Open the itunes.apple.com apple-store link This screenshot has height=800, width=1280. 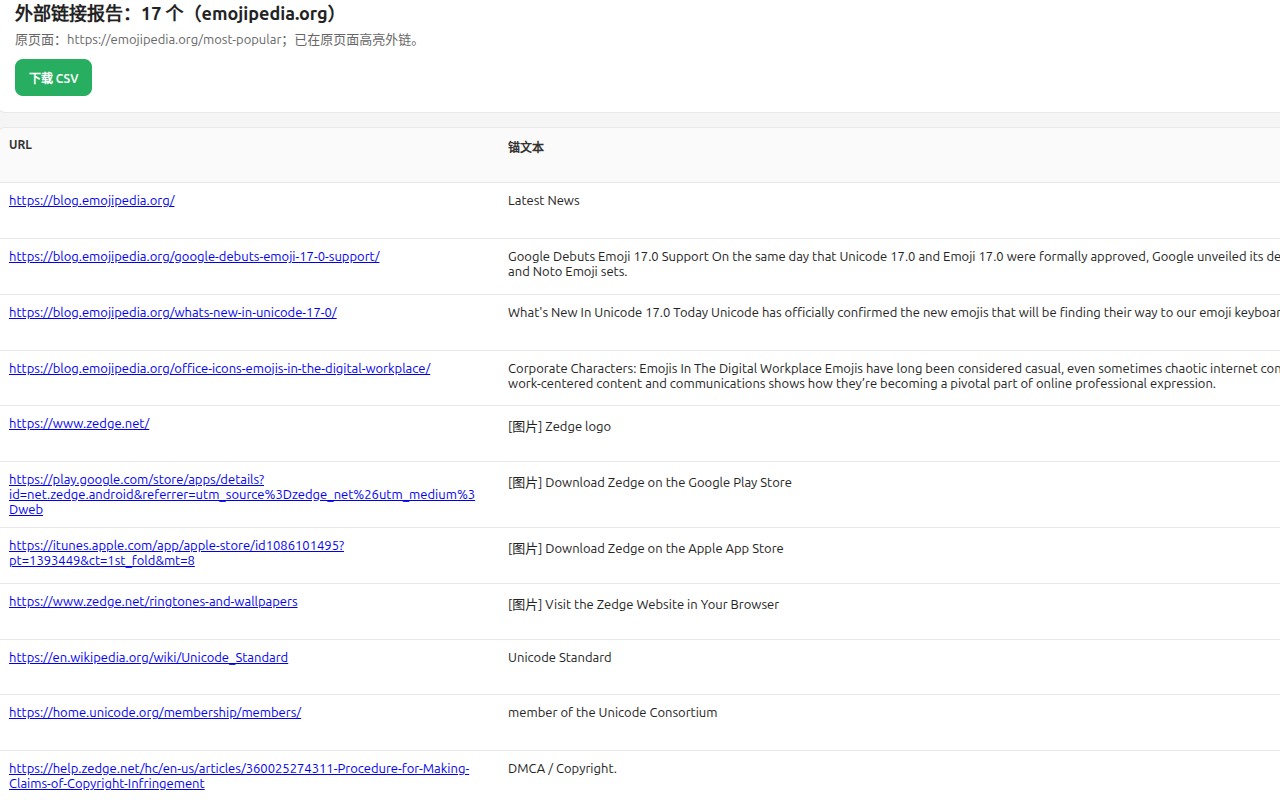click(x=176, y=553)
